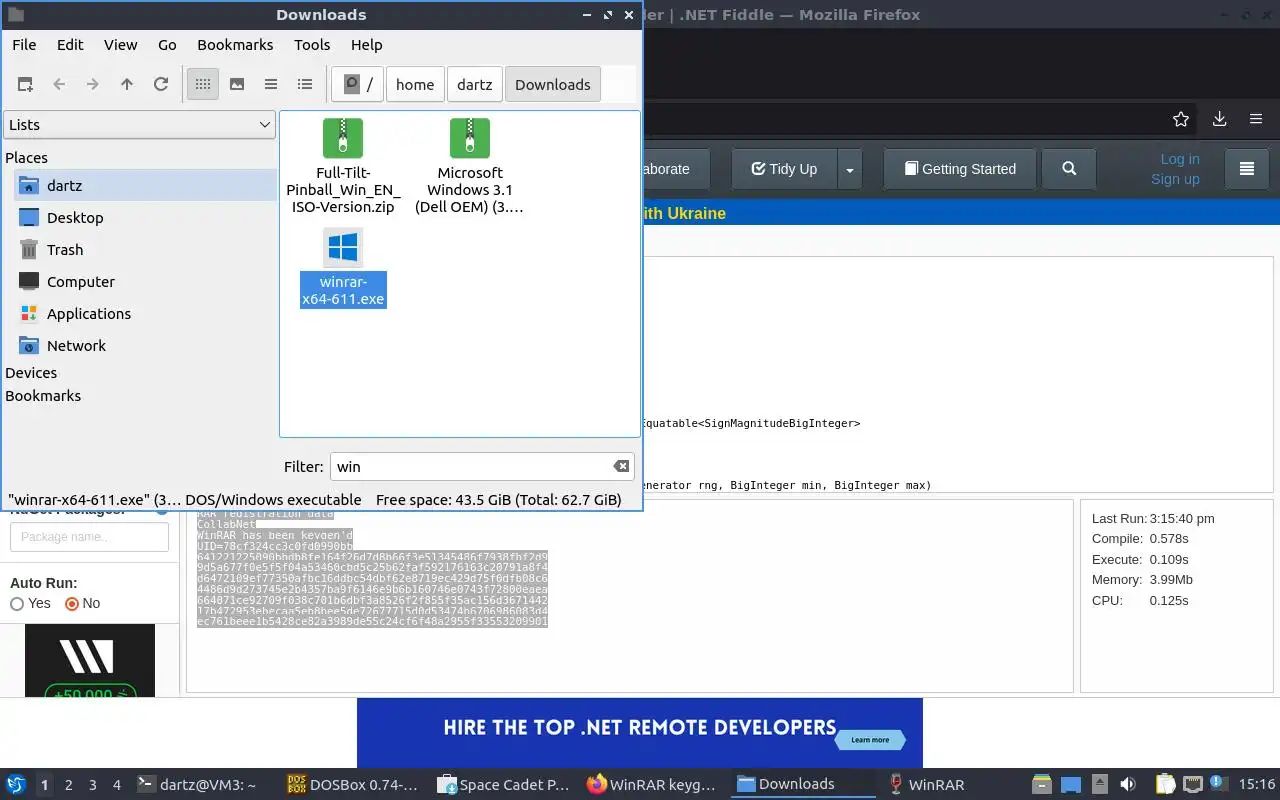The height and width of the screenshot is (800, 1280).
Task: Click the Downloads path button
Action: (x=553, y=85)
